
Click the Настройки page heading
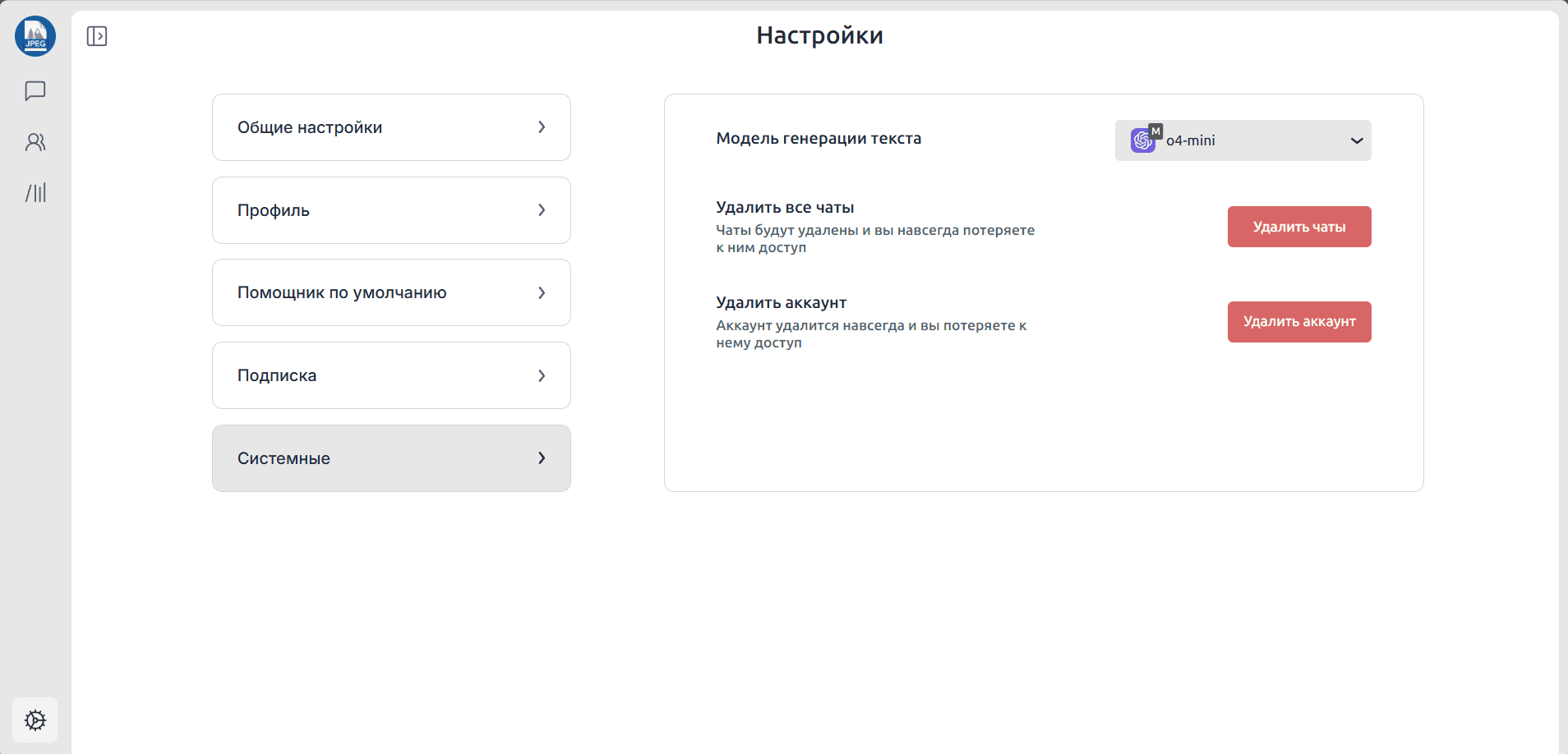(x=819, y=35)
